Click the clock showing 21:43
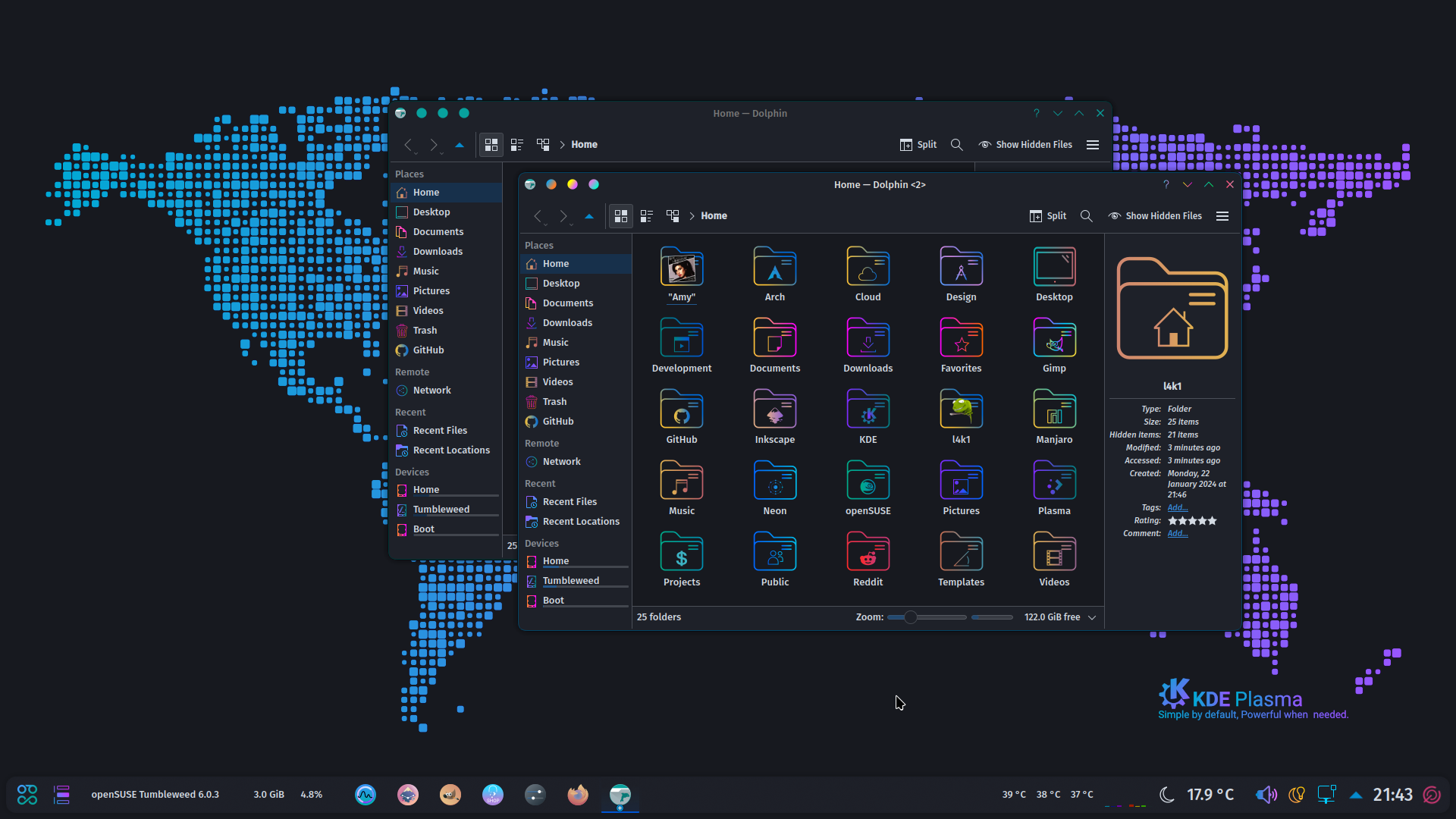 (1392, 795)
